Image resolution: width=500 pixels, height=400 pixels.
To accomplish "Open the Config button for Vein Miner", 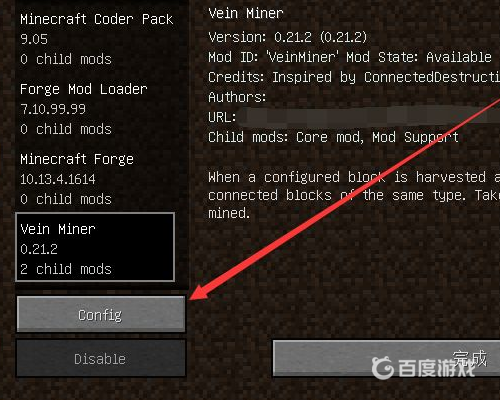I will [101, 314].
